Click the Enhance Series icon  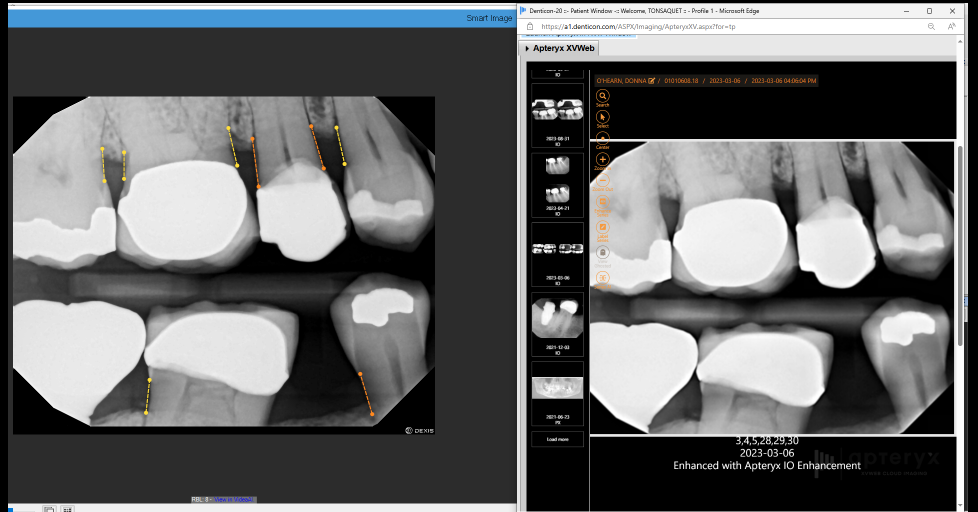(x=603, y=202)
